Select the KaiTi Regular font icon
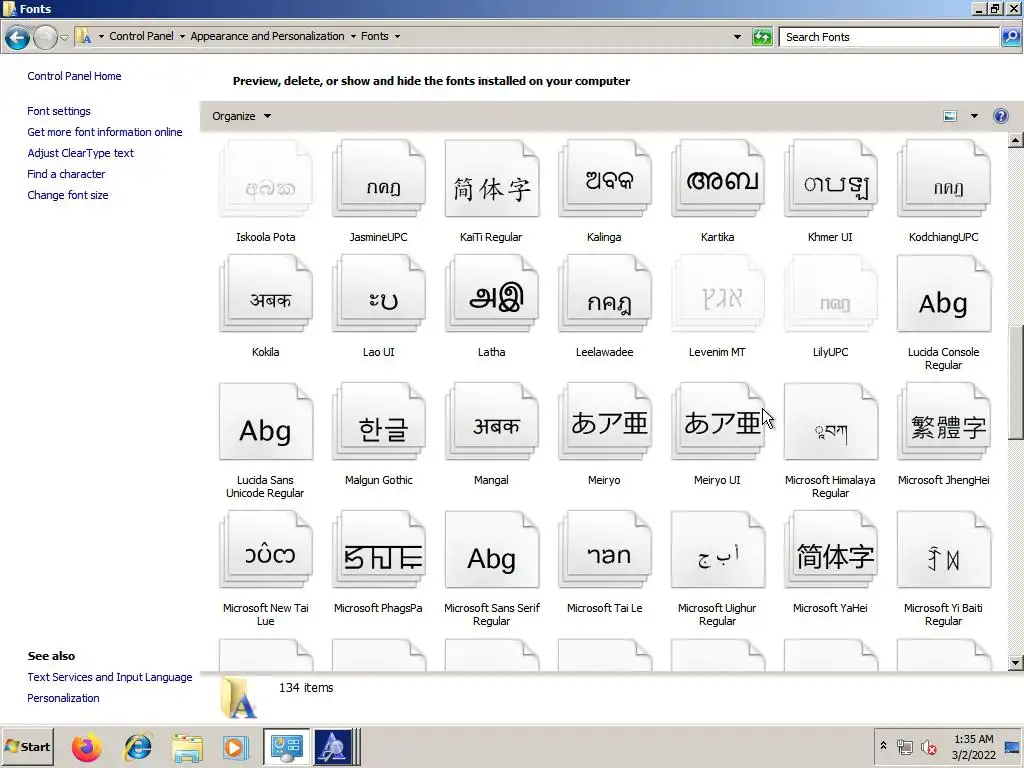 click(492, 178)
